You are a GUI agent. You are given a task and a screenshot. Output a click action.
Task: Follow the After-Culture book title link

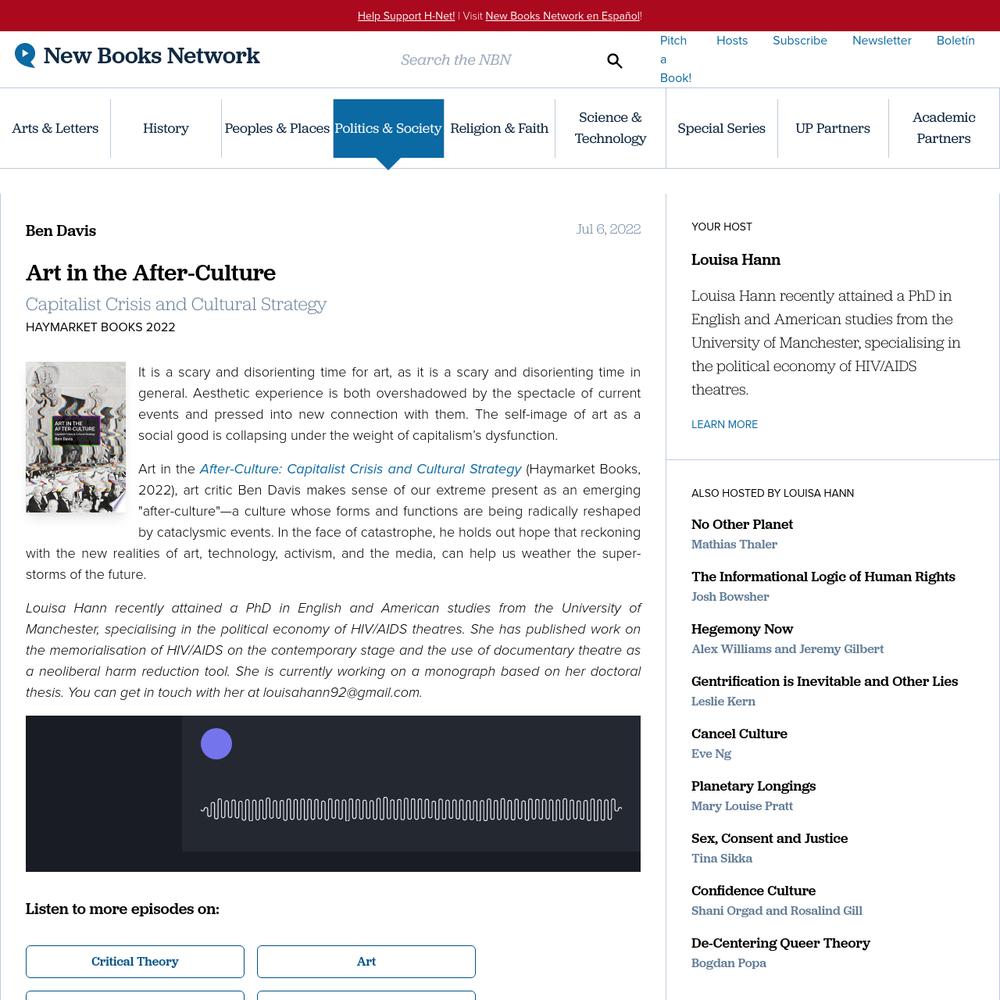click(x=360, y=469)
